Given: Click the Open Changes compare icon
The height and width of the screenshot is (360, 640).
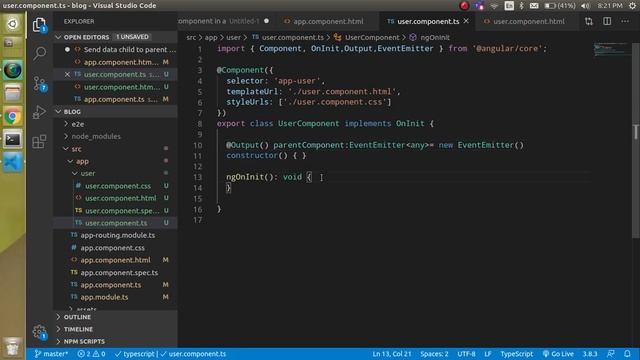Looking at the screenshot, I should pyautogui.click(x=589, y=21).
